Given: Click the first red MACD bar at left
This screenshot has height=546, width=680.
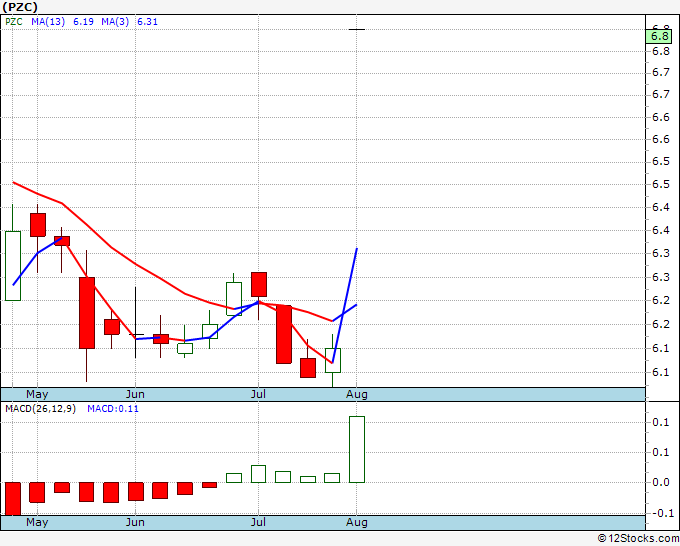Looking at the screenshot, I should (13, 499).
